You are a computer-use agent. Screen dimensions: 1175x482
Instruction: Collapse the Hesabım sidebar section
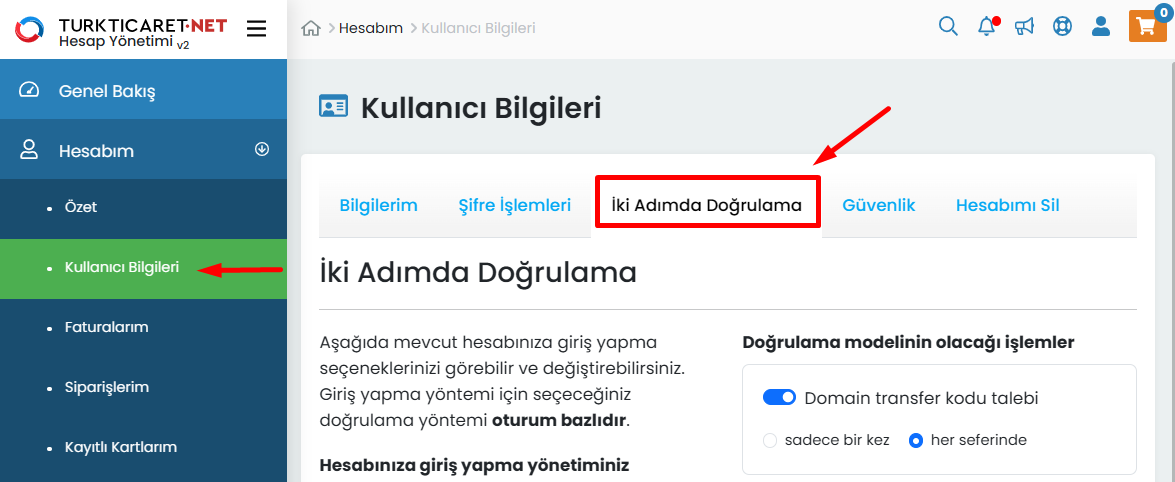click(262, 150)
